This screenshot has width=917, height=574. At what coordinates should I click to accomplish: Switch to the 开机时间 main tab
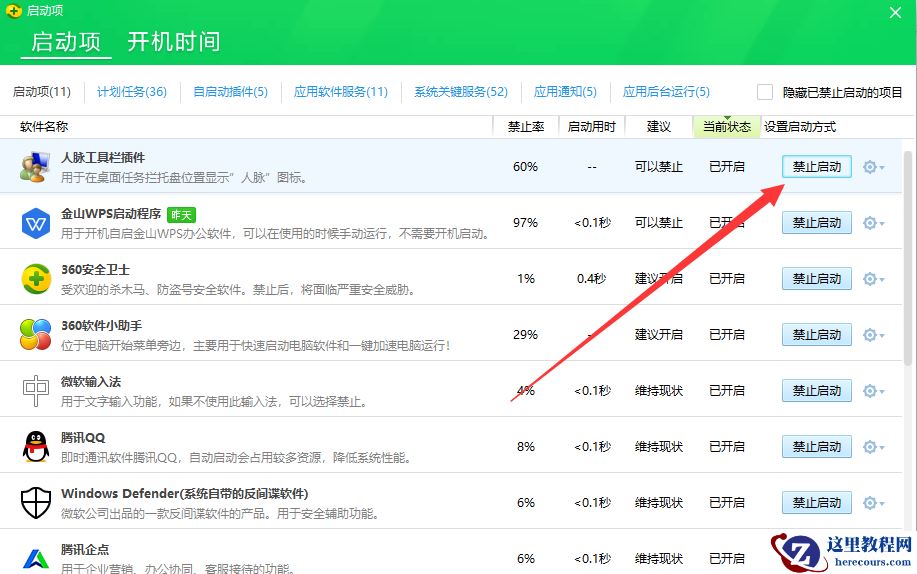click(x=174, y=42)
